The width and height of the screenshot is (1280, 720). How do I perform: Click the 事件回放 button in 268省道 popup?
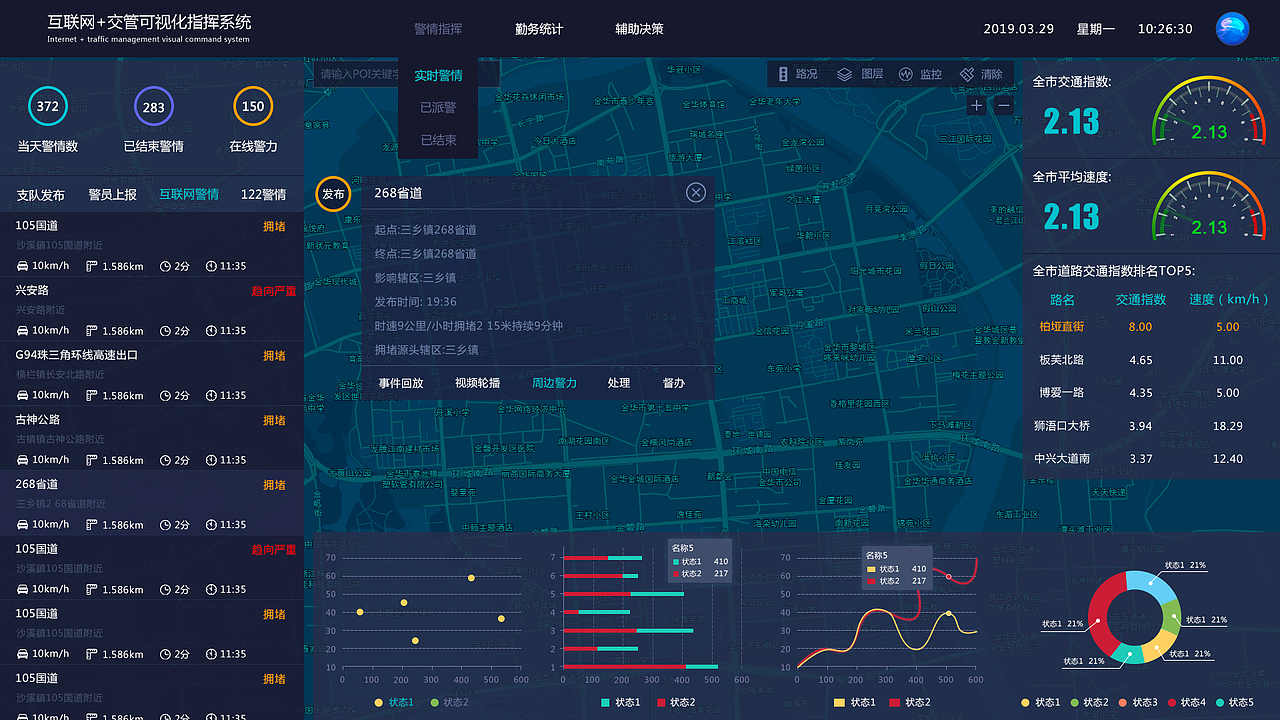tap(402, 383)
